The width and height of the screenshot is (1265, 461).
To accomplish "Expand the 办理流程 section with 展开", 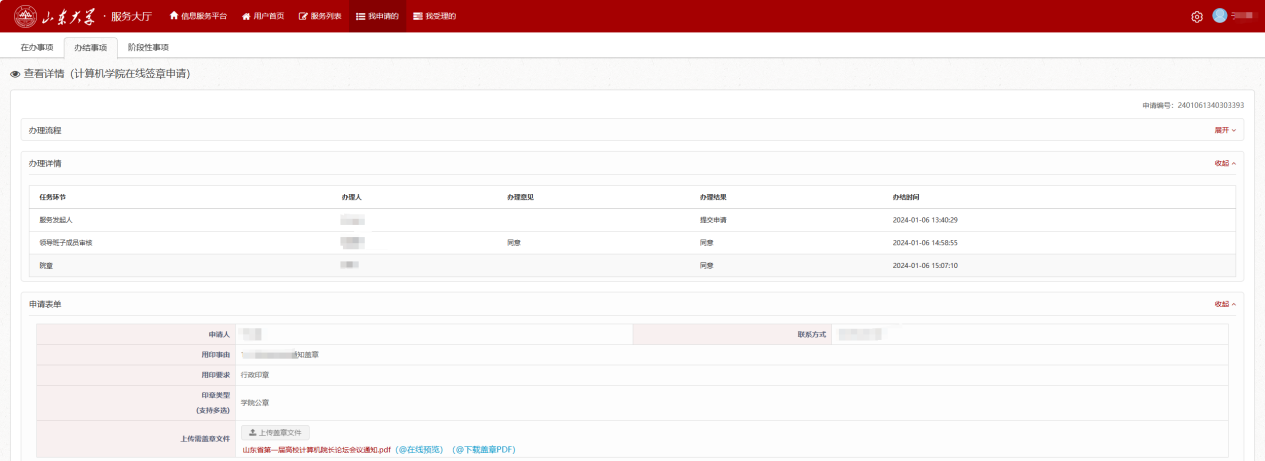I will tap(1225, 130).
